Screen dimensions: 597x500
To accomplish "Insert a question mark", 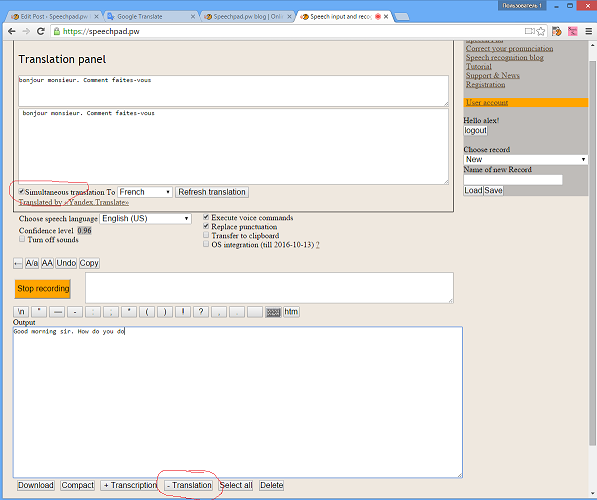I will [x=201, y=312].
